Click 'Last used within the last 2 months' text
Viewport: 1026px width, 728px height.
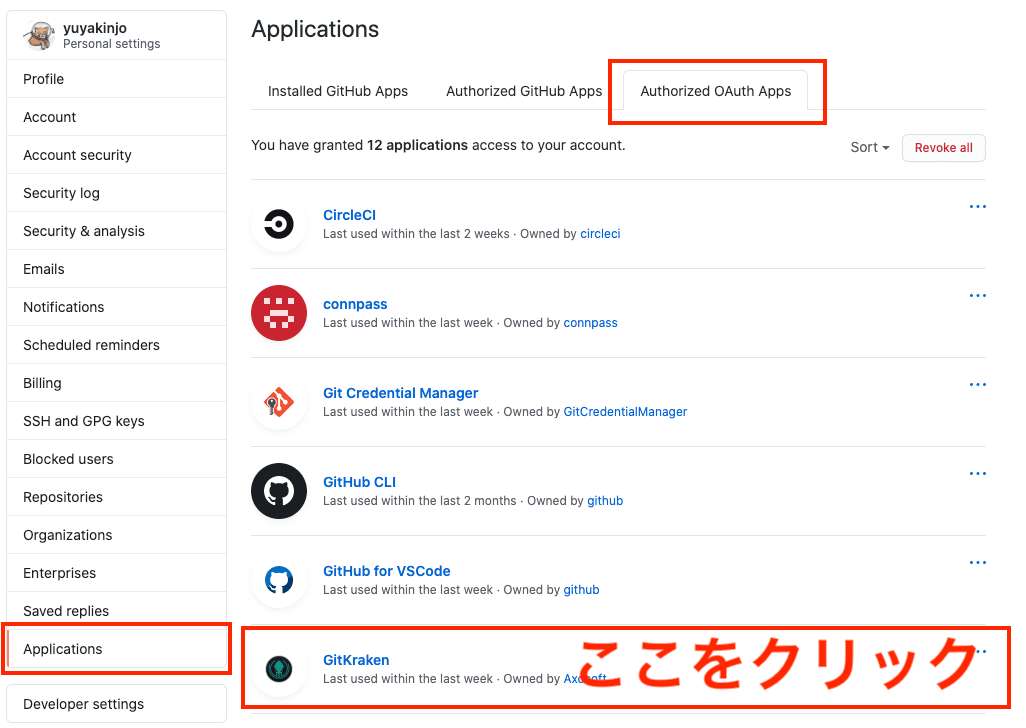419,500
